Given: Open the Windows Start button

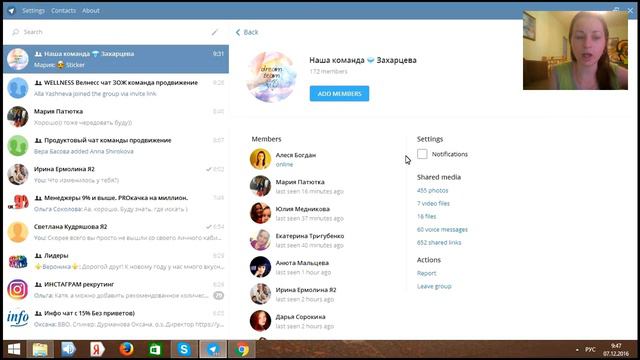Looking at the screenshot, I should coord(14,349).
